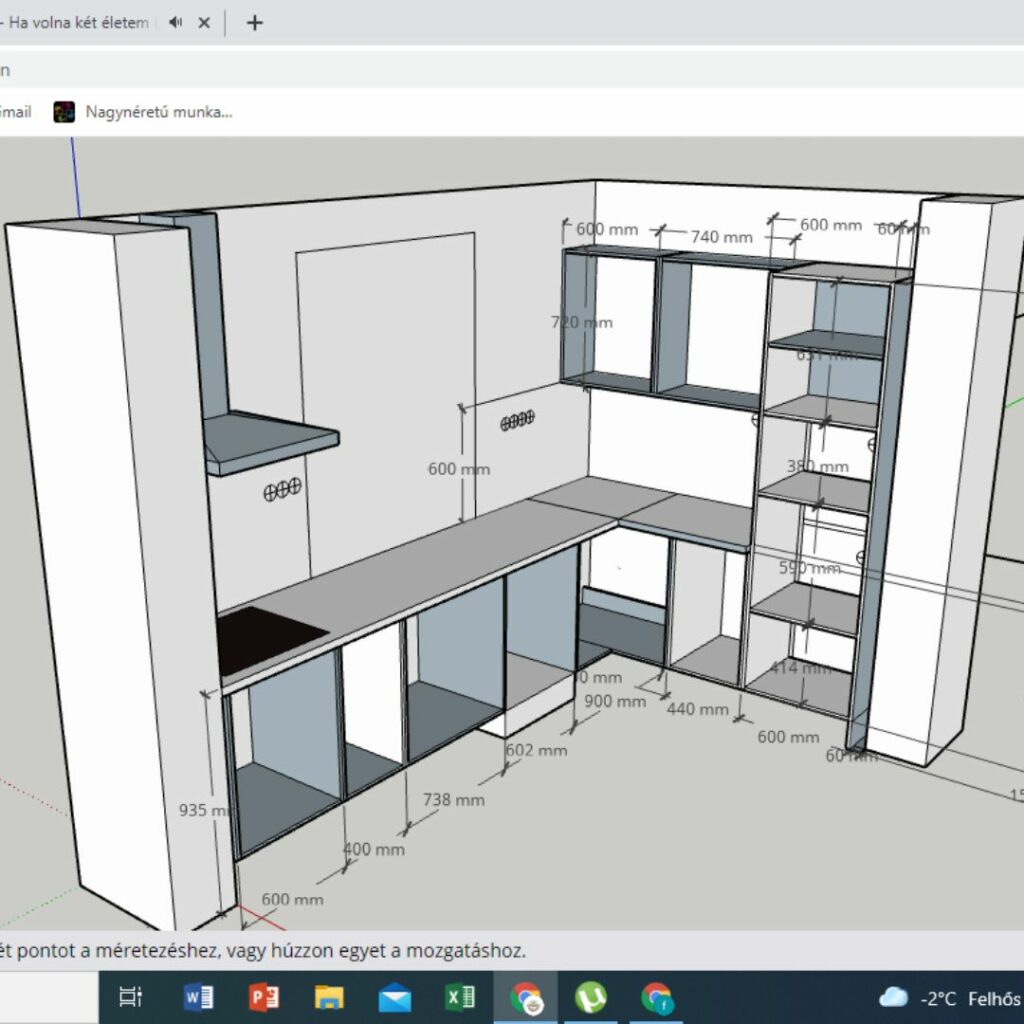Launch Word from the taskbar
Viewport: 1024px width, 1024px height.
[199, 997]
